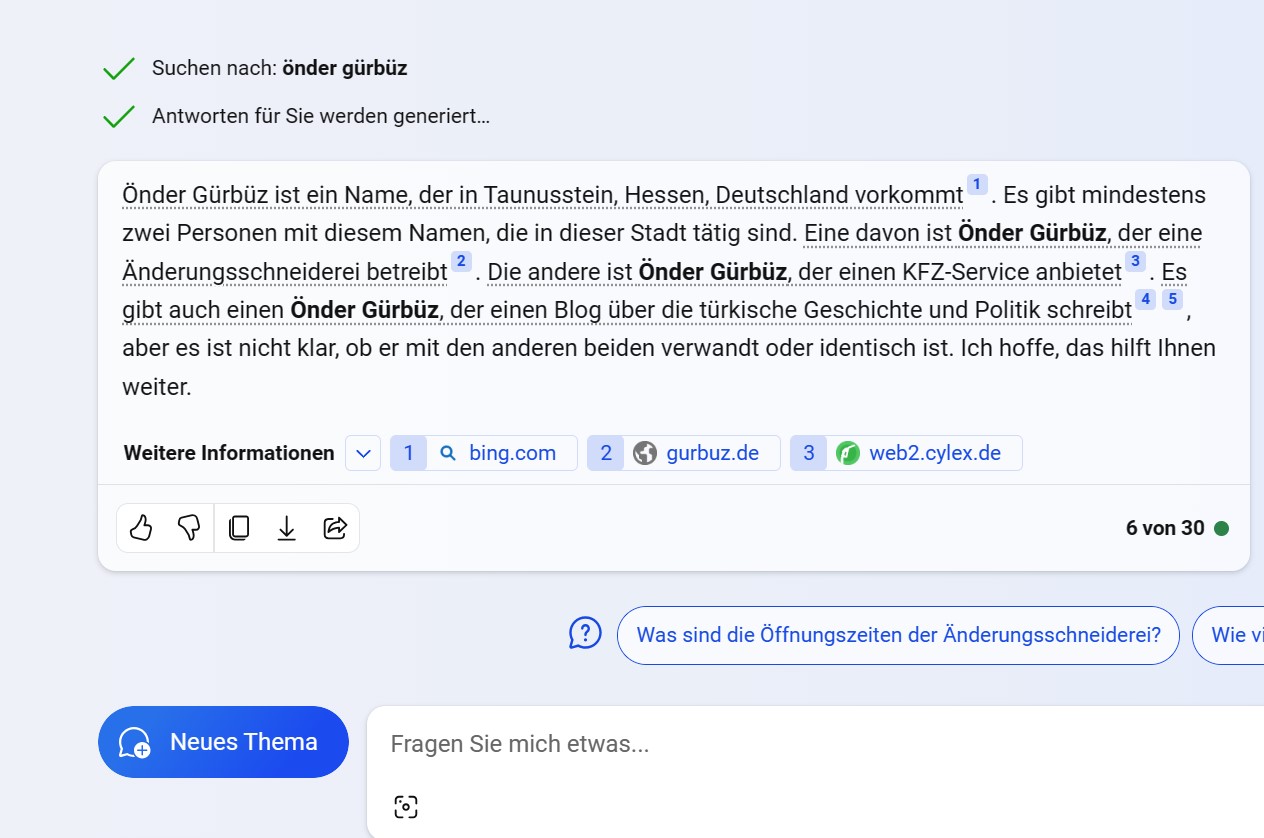Click the thumbs up like icon

pos(141,528)
